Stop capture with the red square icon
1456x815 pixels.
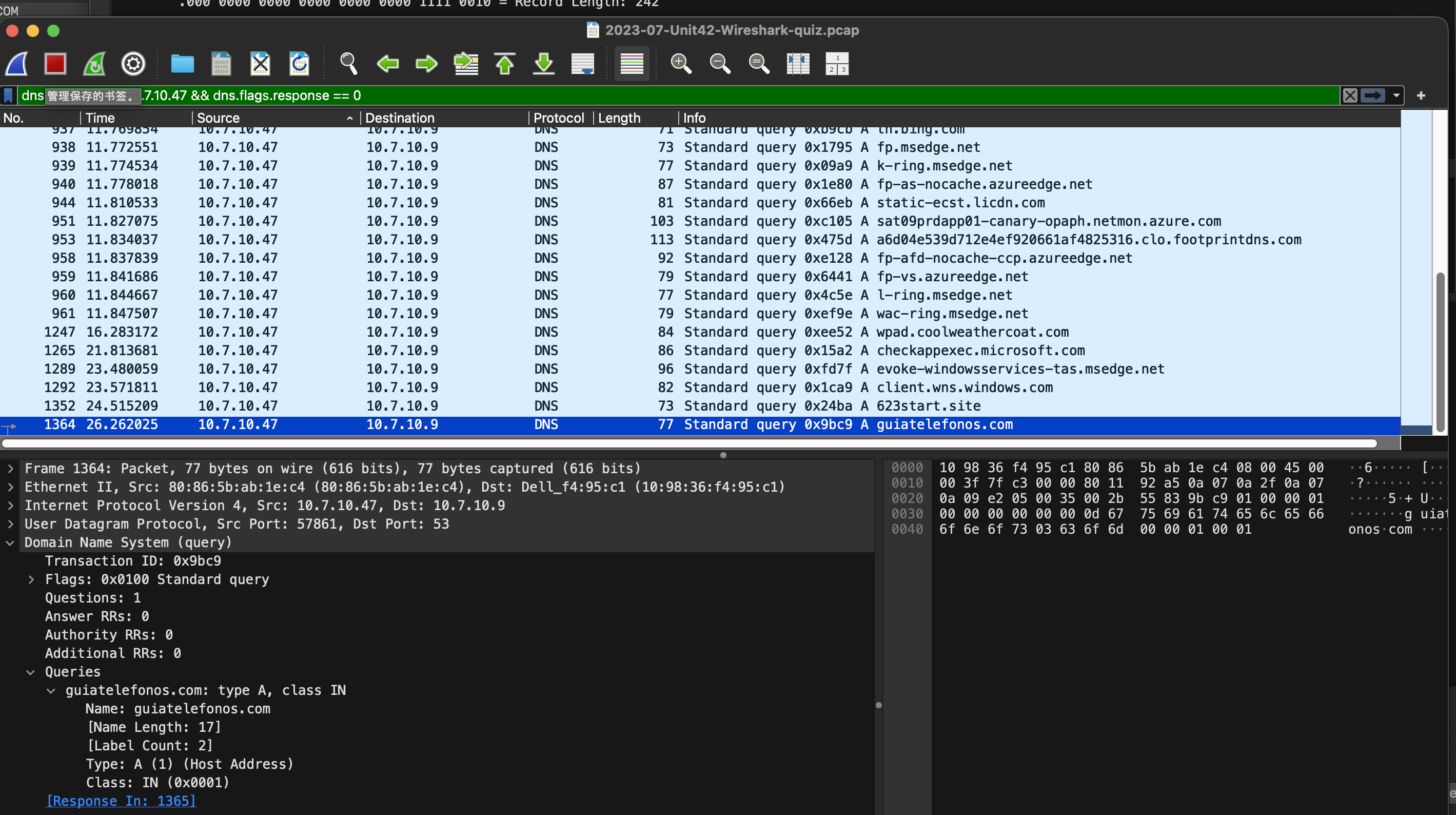(x=55, y=64)
